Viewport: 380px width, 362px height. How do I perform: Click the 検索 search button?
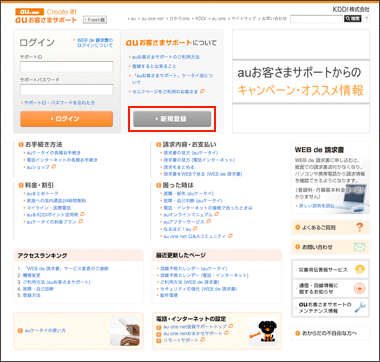(353, 19)
